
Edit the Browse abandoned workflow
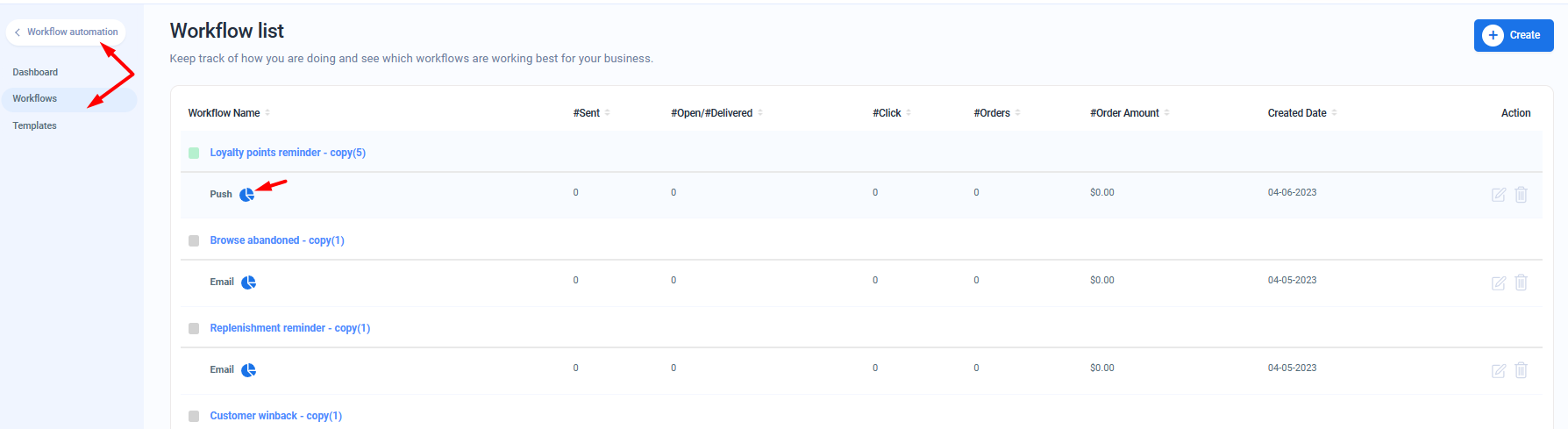tap(1499, 282)
